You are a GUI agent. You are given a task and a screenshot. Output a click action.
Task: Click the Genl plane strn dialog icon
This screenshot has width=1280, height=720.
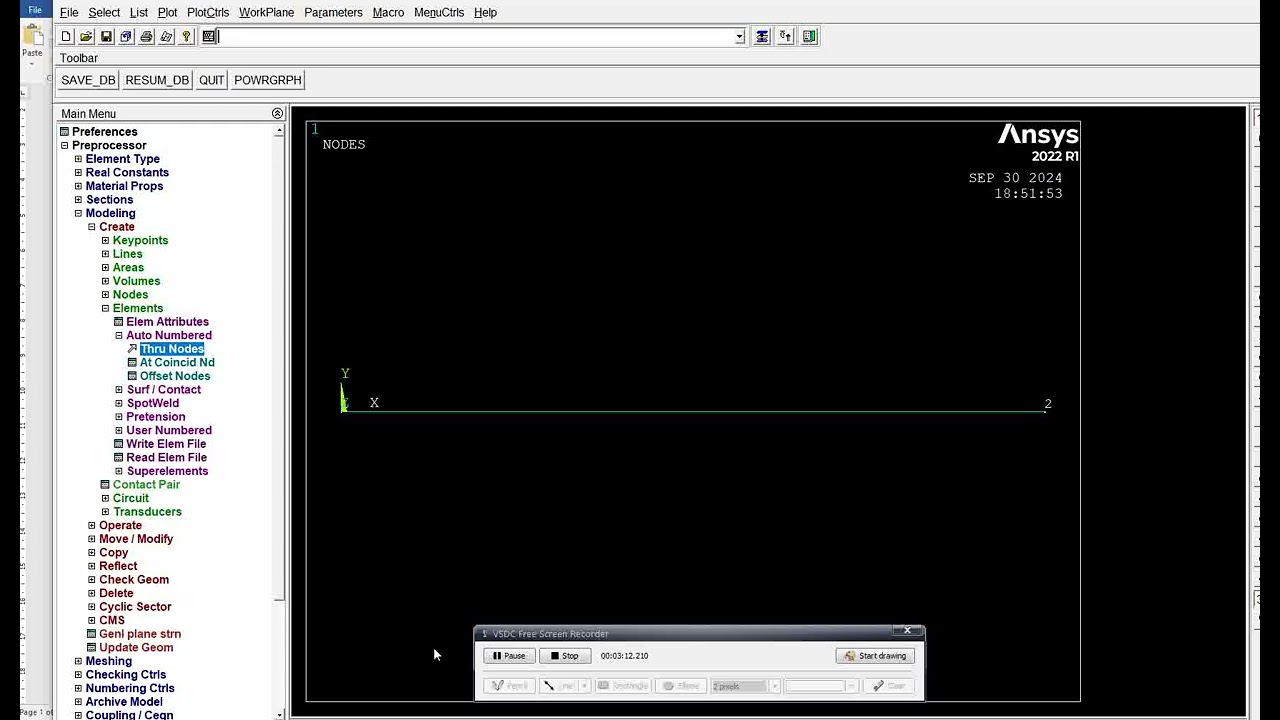[x=92, y=634]
